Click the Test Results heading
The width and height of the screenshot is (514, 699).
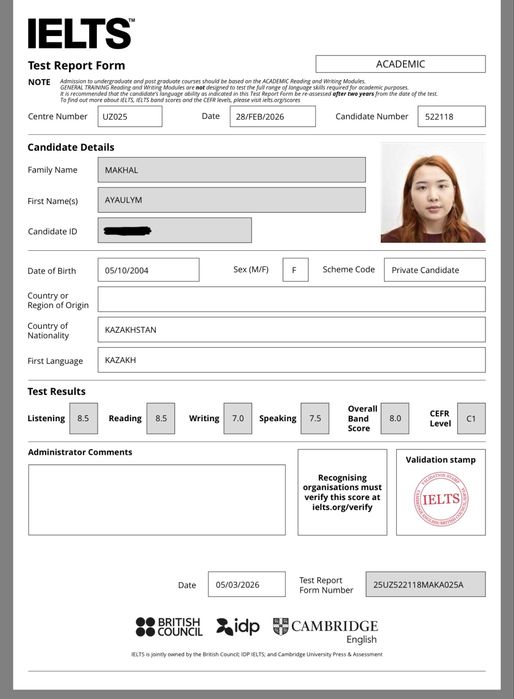point(57,391)
